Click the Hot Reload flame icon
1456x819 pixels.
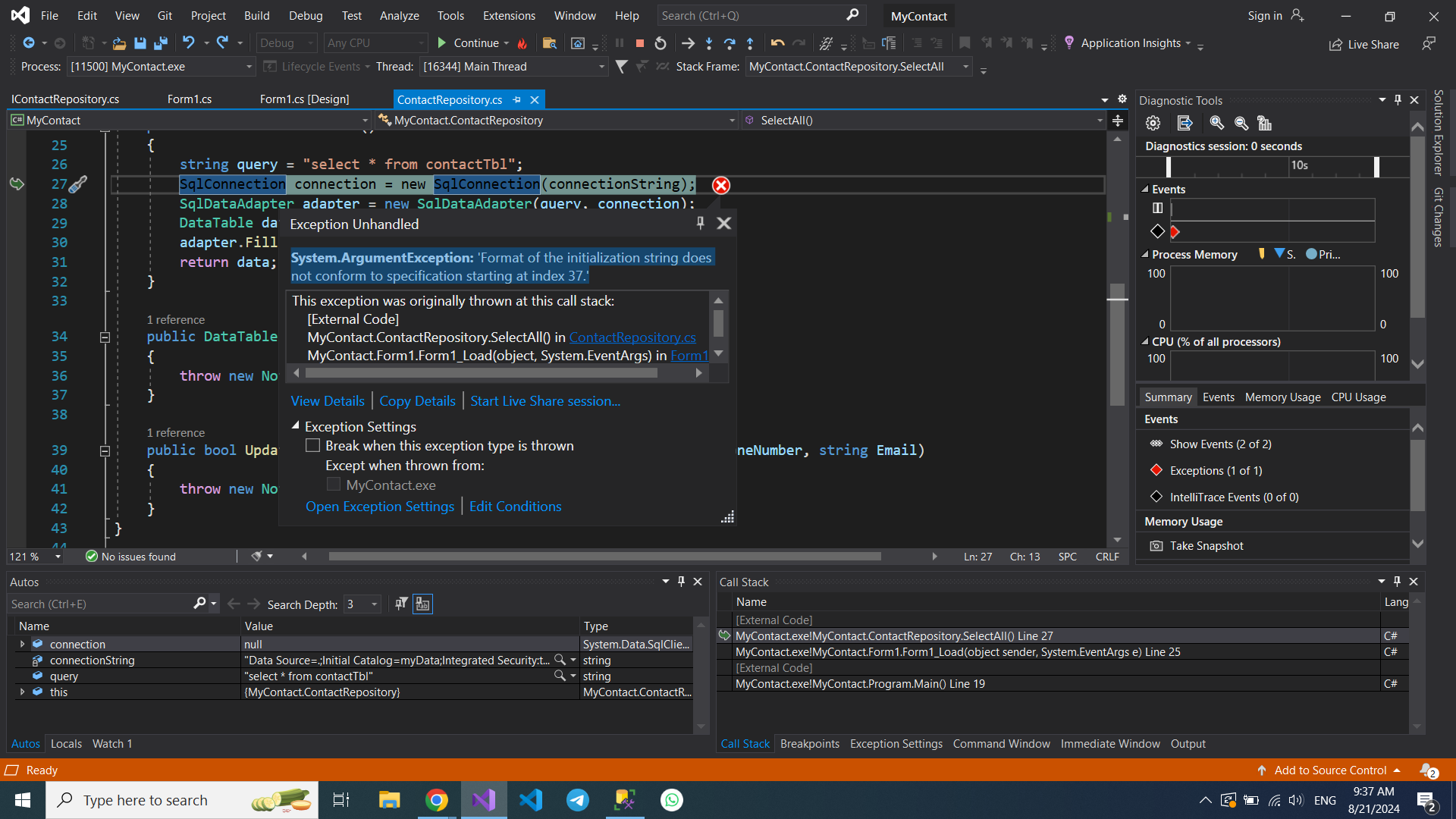522,43
